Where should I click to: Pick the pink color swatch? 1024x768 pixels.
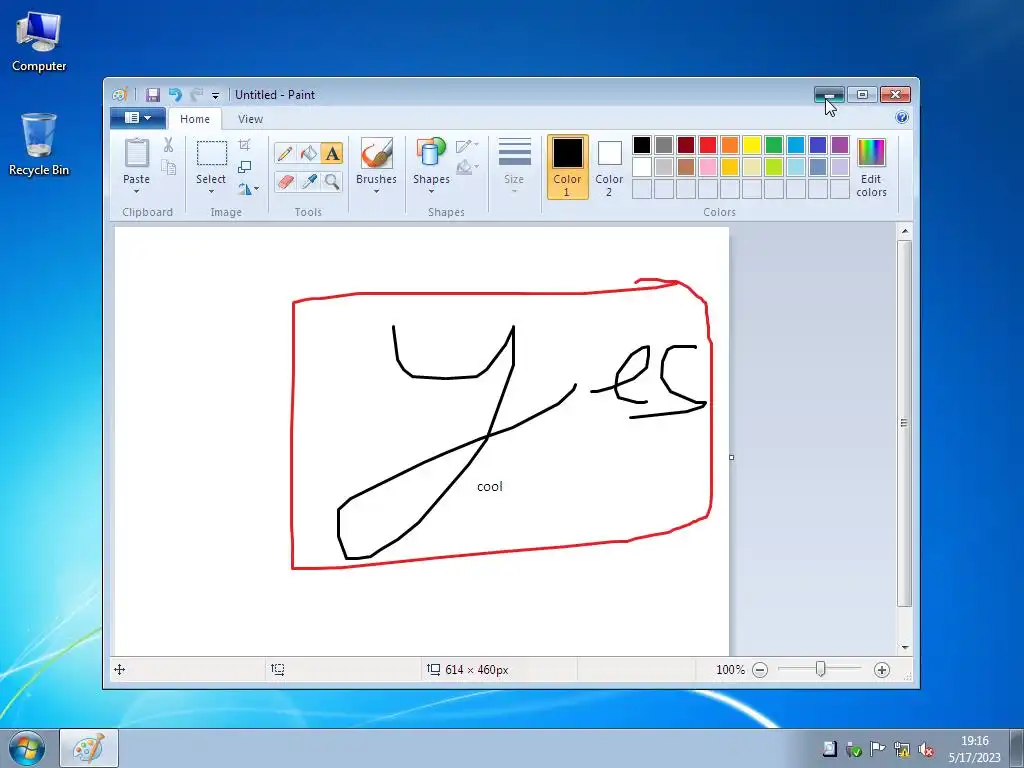(x=708, y=167)
